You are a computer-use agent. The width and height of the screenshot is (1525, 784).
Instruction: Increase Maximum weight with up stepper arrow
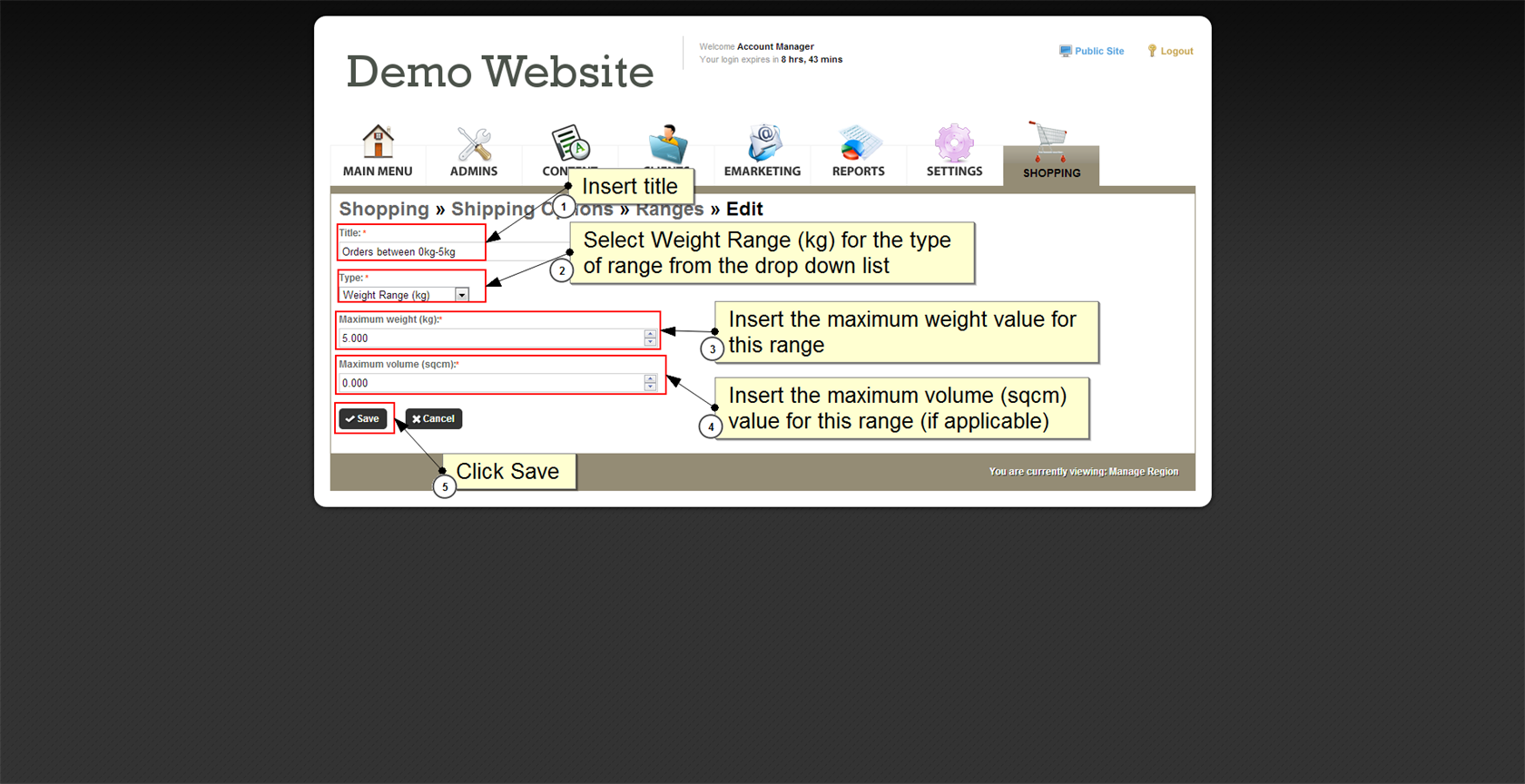650,334
